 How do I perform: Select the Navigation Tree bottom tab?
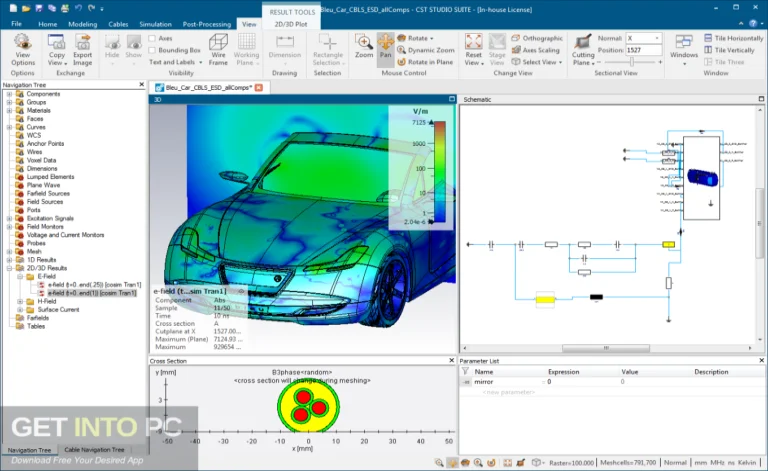click(x=29, y=449)
